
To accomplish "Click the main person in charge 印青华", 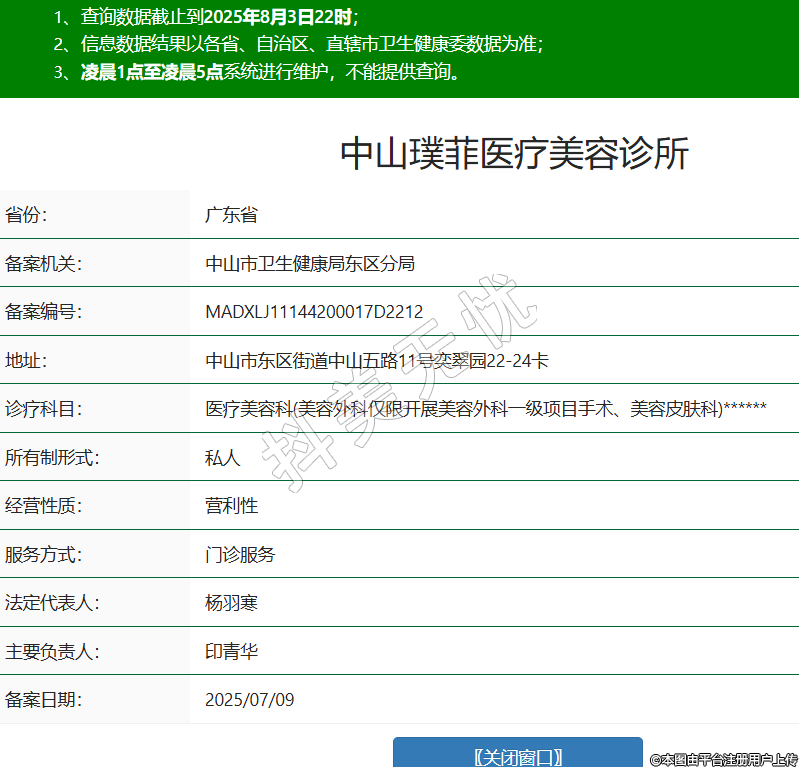I will [x=231, y=651].
